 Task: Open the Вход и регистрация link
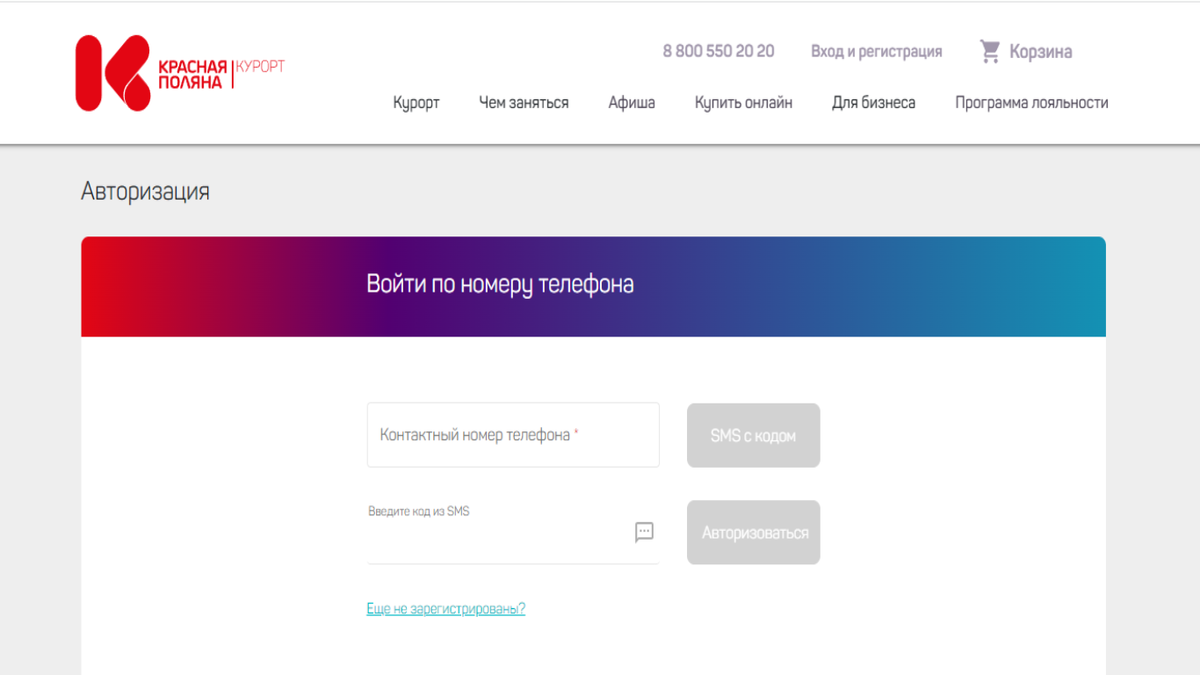(877, 51)
